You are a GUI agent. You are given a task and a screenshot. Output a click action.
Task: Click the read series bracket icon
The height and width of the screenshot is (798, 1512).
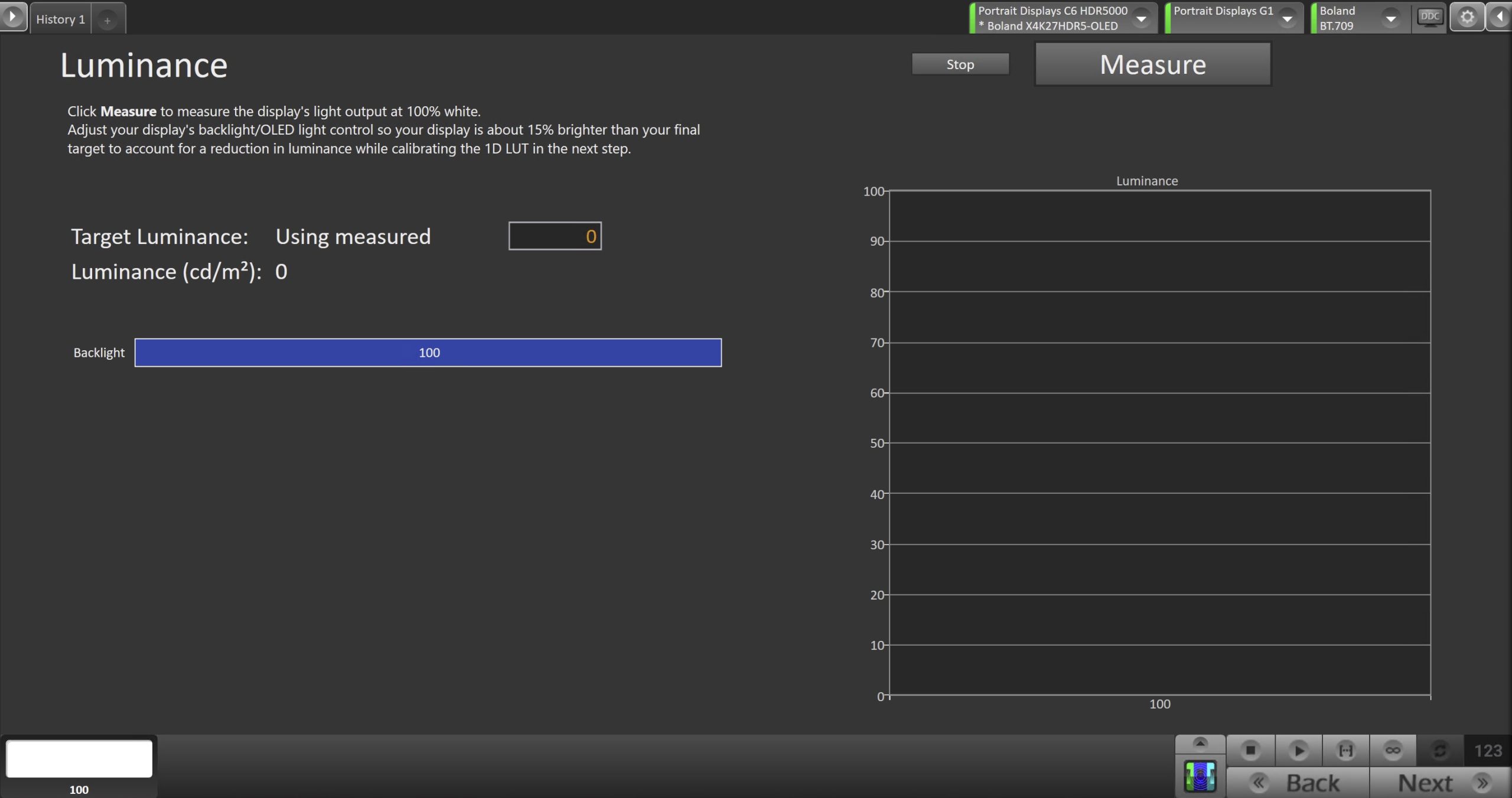point(1345,751)
